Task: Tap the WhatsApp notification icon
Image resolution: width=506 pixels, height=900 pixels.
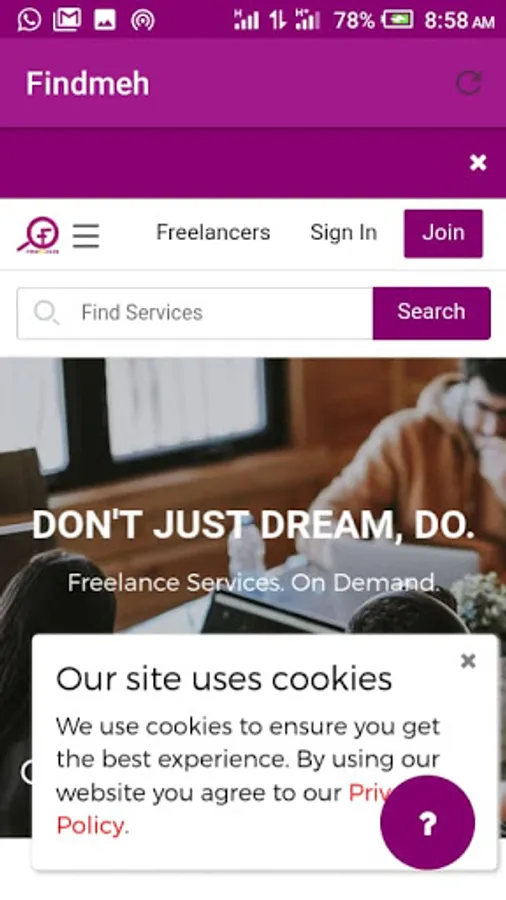Action: [29, 20]
